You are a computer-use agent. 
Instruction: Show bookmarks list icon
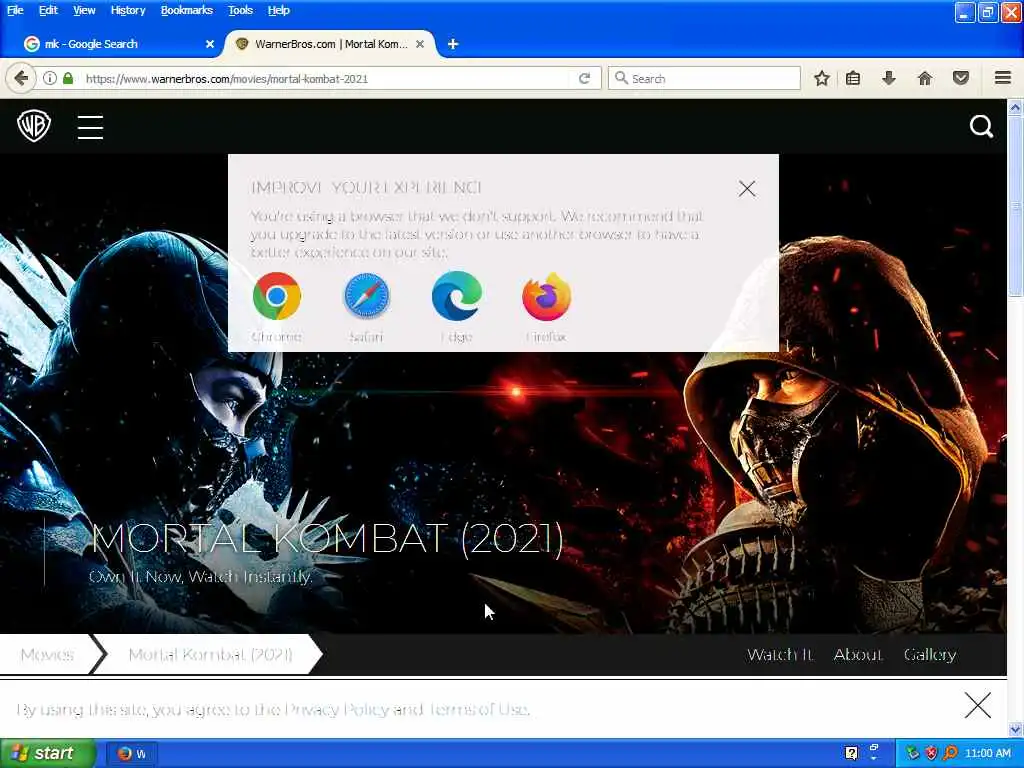click(853, 78)
